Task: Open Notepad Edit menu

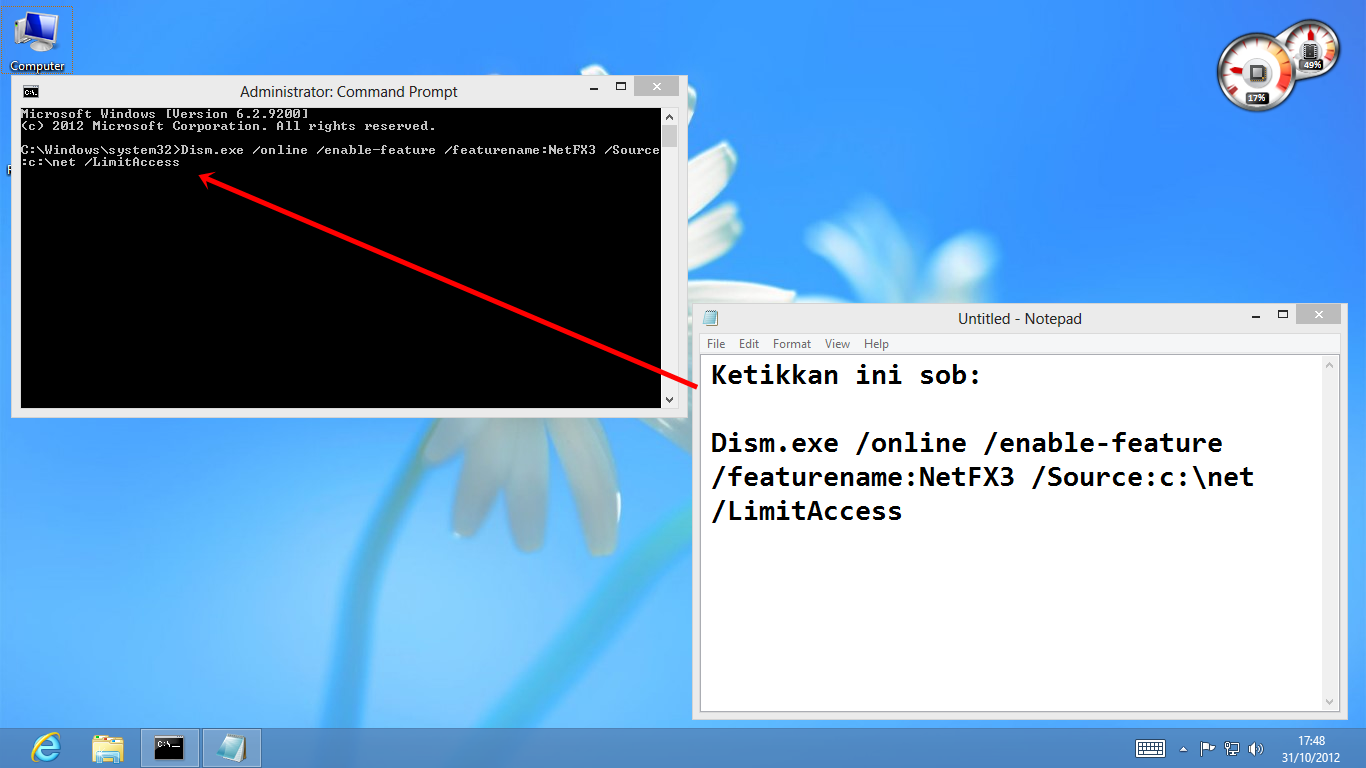Action: (x=749, y=344)
